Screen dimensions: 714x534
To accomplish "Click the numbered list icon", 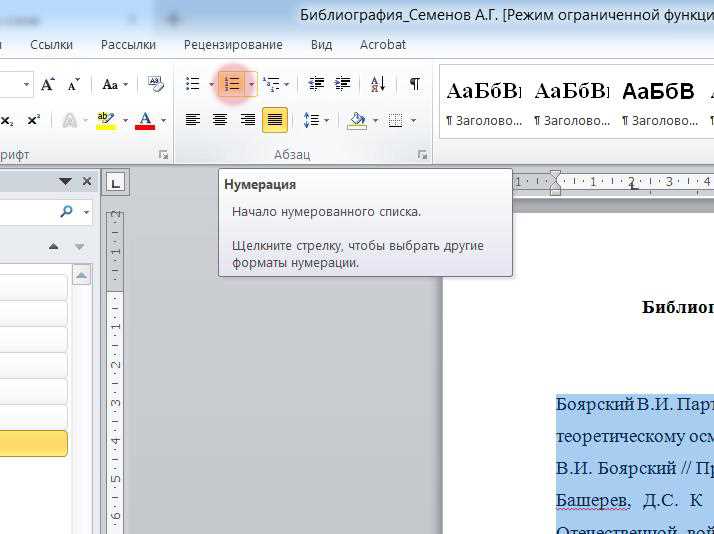I will (232, 84).
